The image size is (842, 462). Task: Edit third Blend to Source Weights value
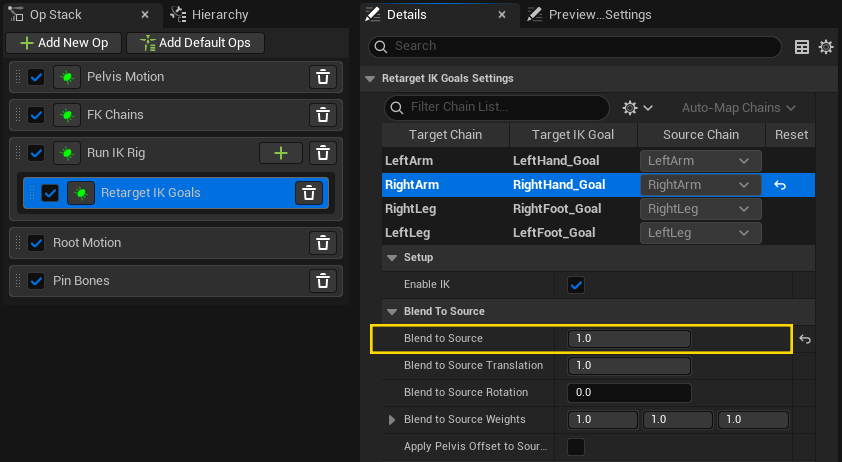tap(753, 420)
